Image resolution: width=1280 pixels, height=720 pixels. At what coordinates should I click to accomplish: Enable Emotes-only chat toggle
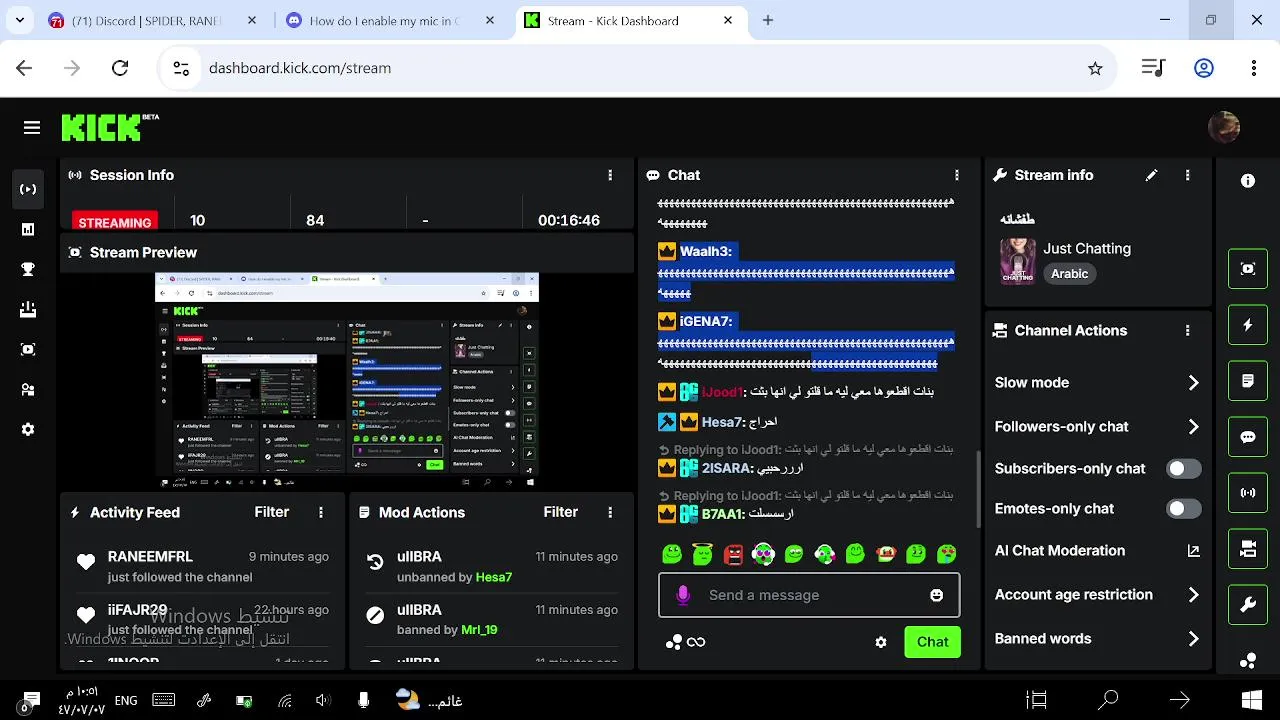tap(1184, 508)
